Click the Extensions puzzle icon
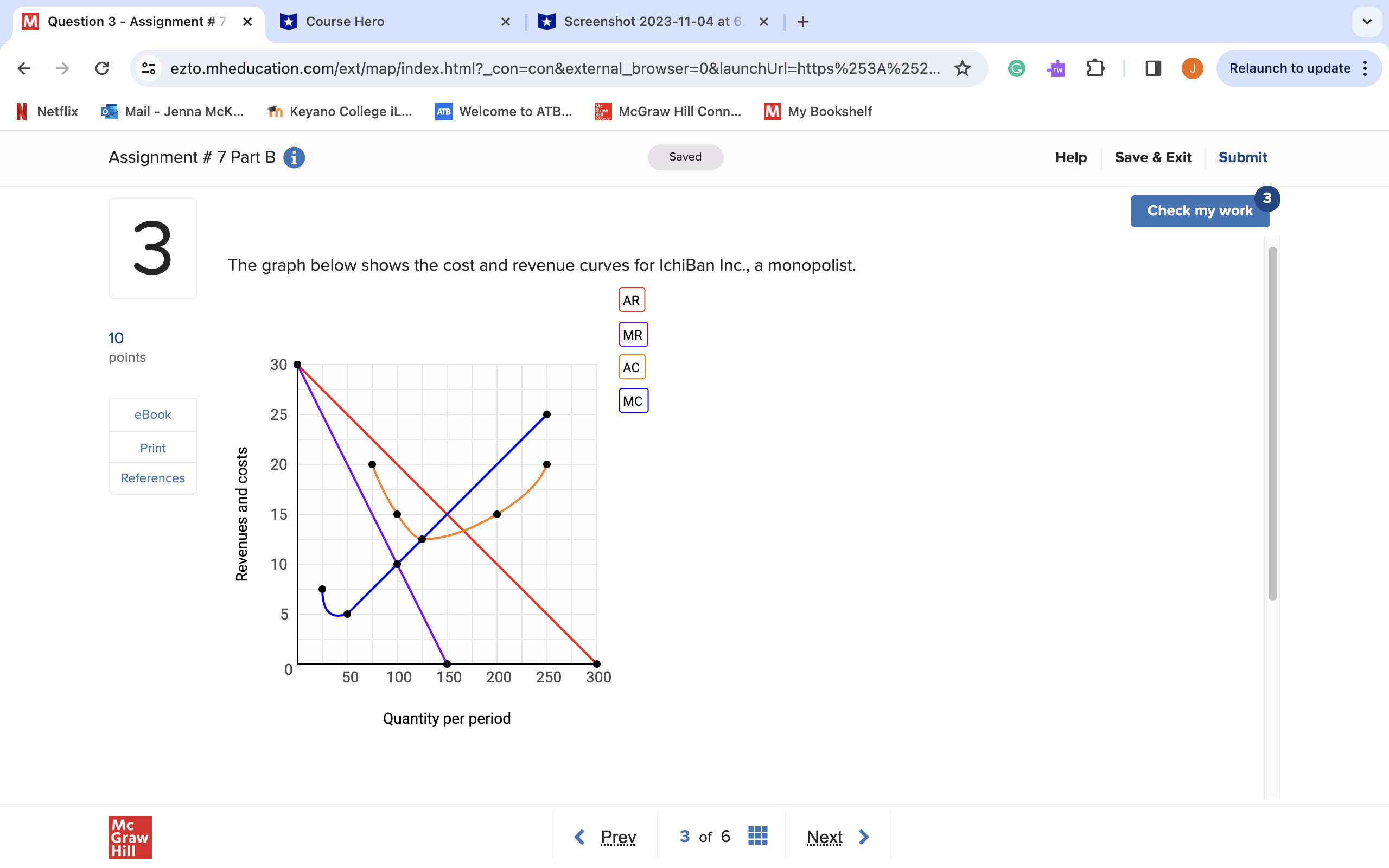Image resolution: width=1389 pixels, height=868 pixels. tap(1095, 68)
